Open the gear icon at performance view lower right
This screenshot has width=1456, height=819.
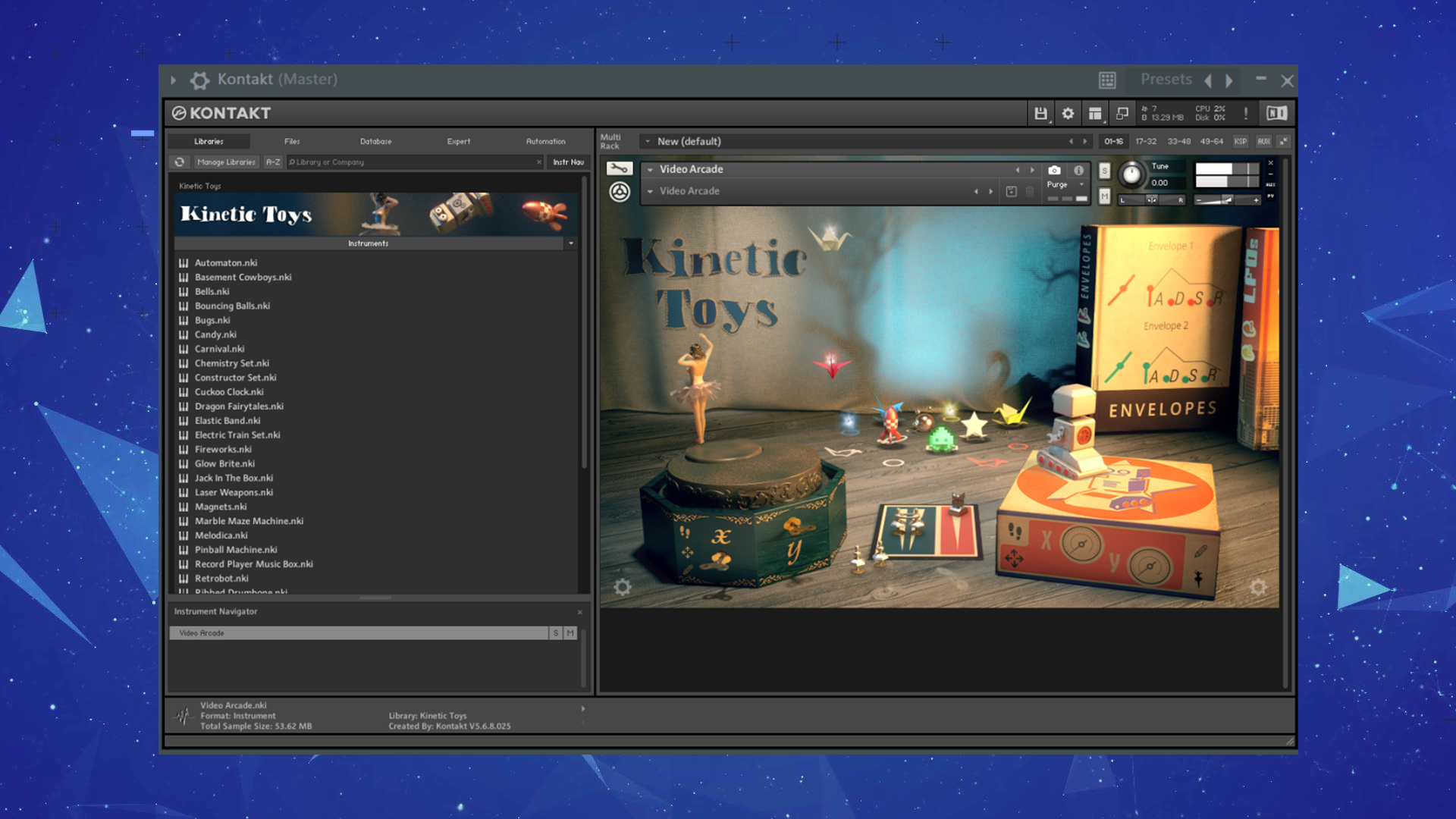tap(1258, 587)
